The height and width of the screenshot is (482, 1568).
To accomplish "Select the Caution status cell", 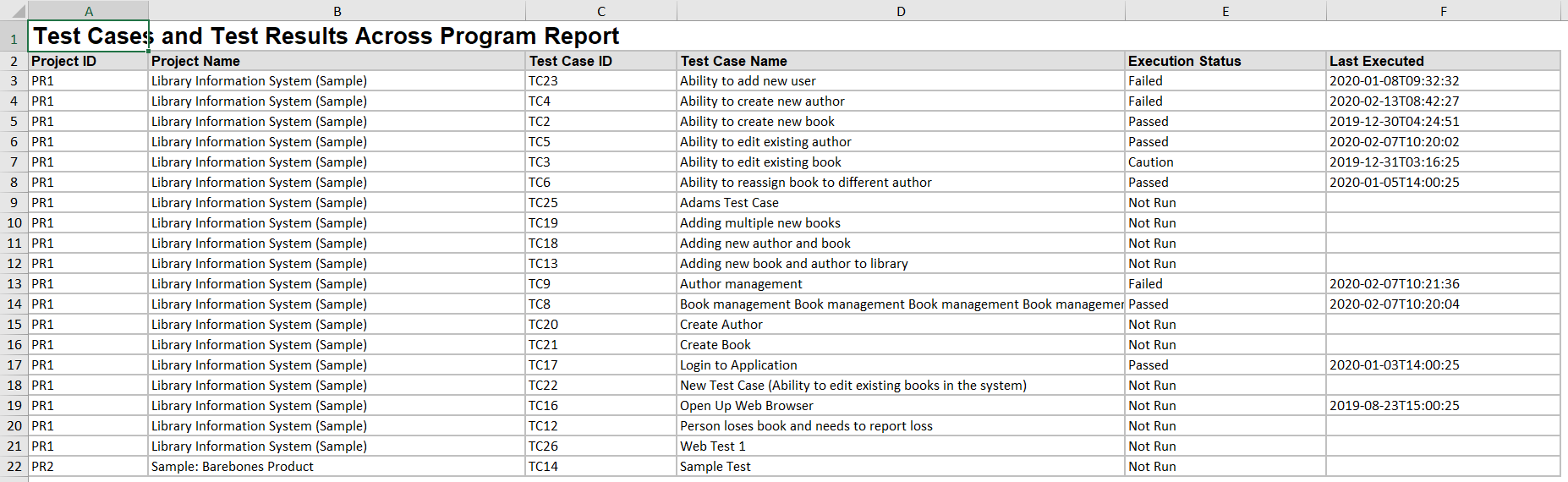I will pyautogui.click(x=1225, y=162).
